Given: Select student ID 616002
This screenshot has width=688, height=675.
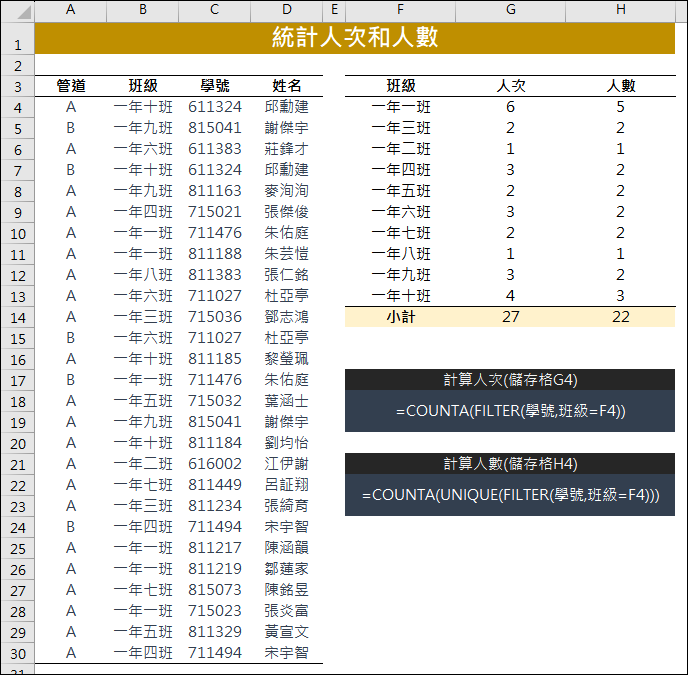Looking at the screenshot, I should [215, 464].
